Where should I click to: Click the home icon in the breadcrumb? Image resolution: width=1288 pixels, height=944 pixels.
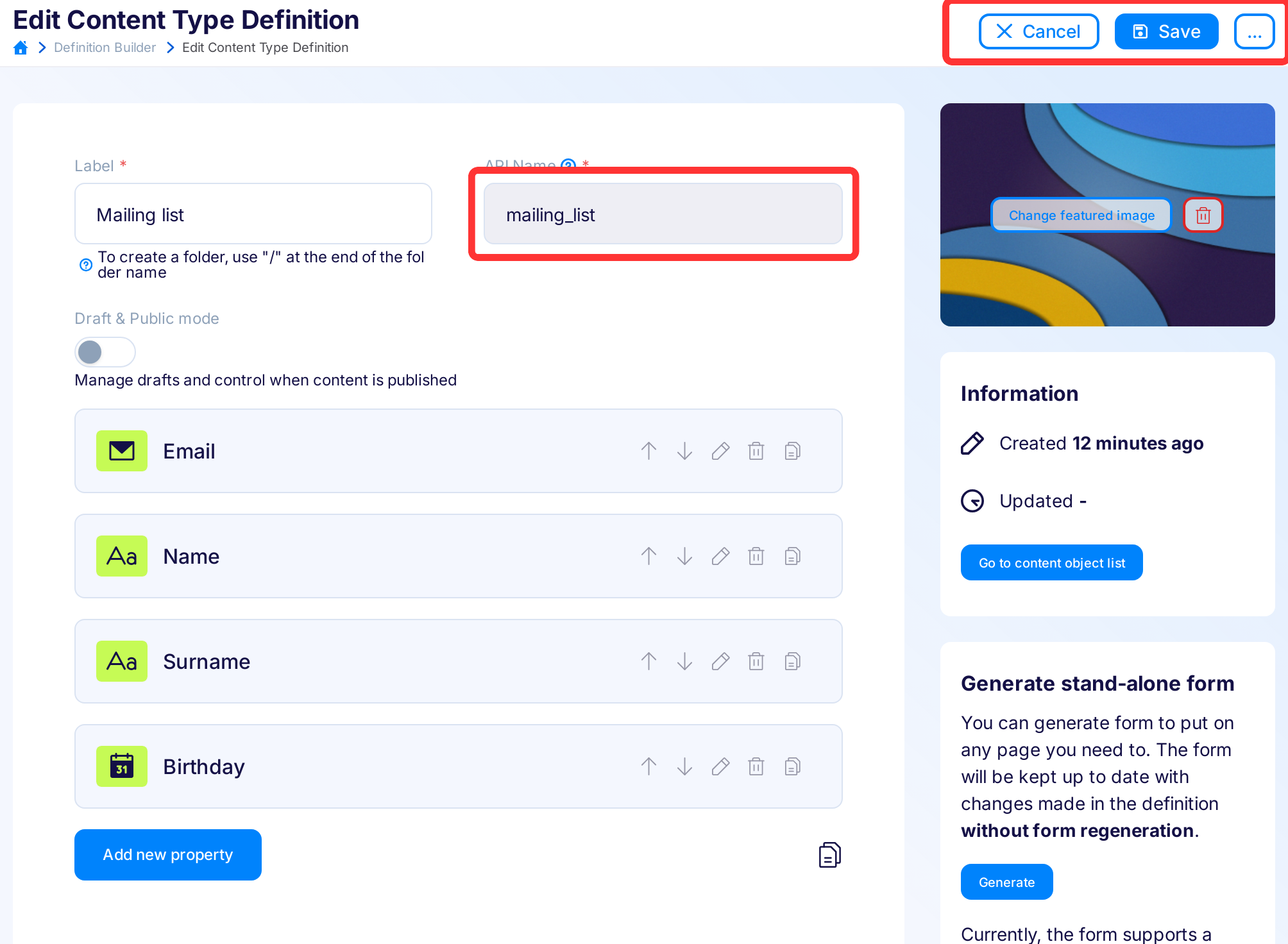[x=21, y=47]
